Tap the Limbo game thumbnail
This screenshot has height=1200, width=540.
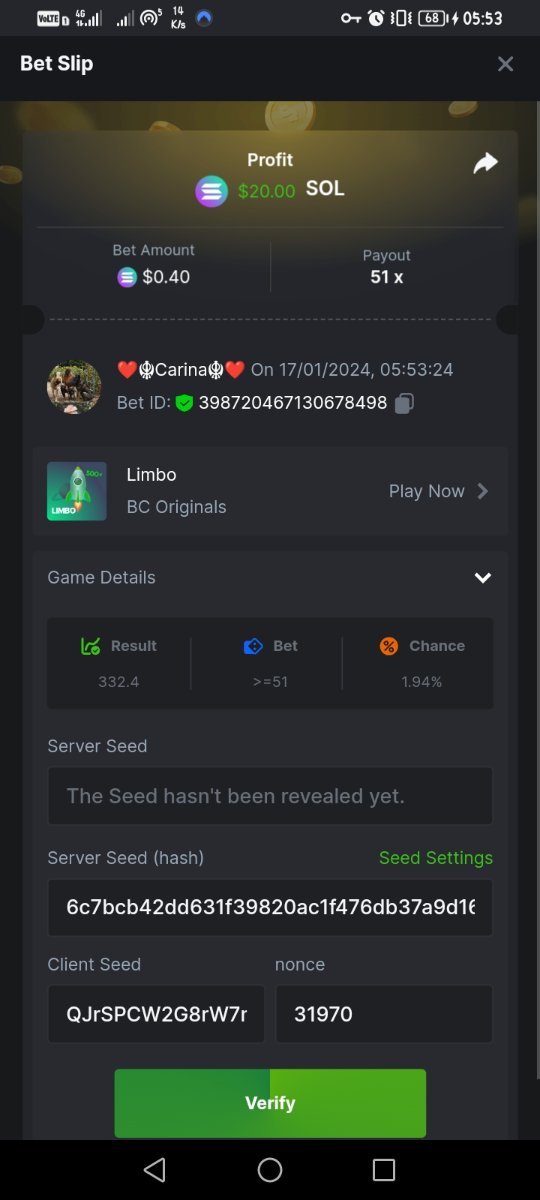click(x=77, y=491)
